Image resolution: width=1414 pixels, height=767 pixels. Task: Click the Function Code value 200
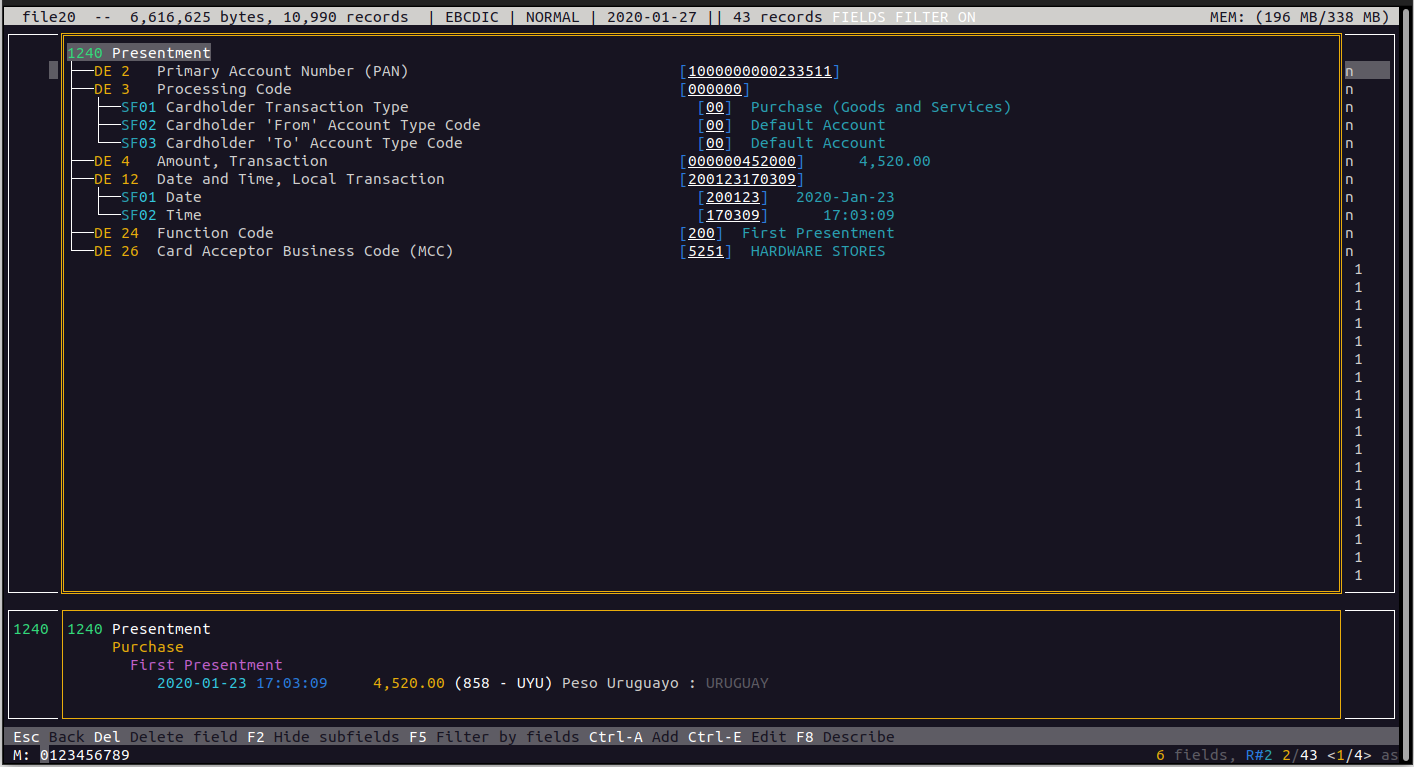(701, 233)
